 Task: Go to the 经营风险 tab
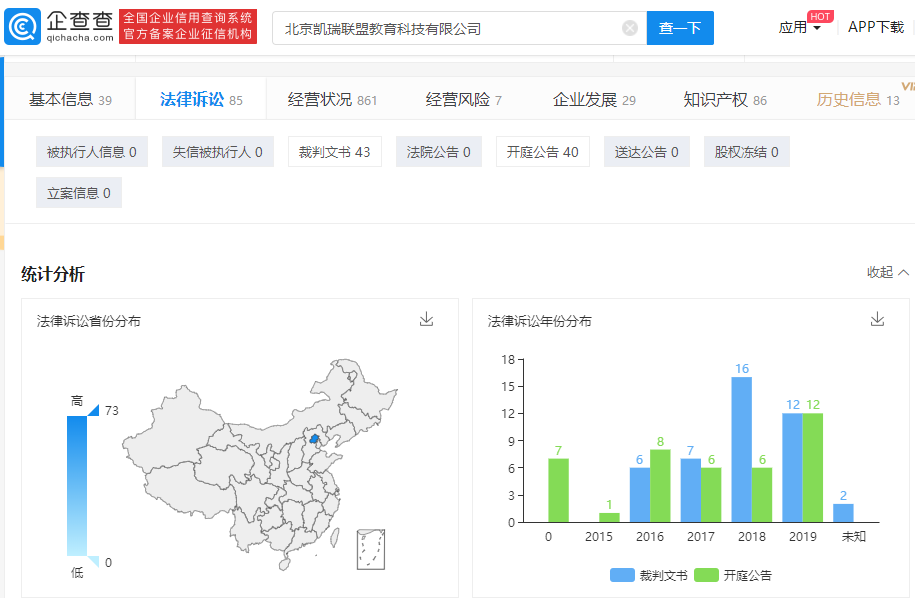pyautogui.click(x=463, y=99)
